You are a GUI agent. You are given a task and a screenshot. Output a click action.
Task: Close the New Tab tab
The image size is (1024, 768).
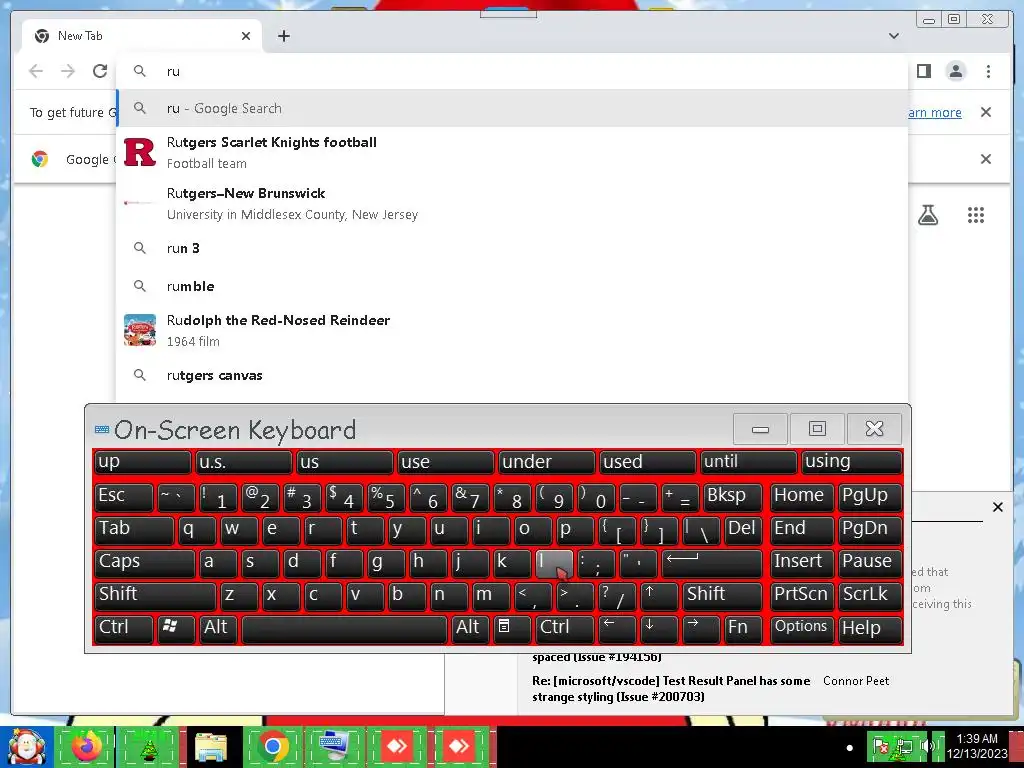coord(246,36)
